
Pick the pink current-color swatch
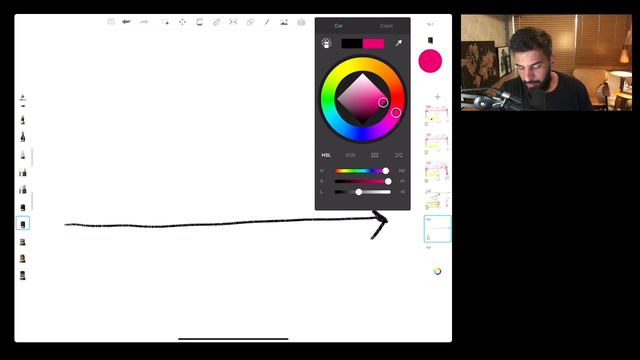click(x=373, y=43)
